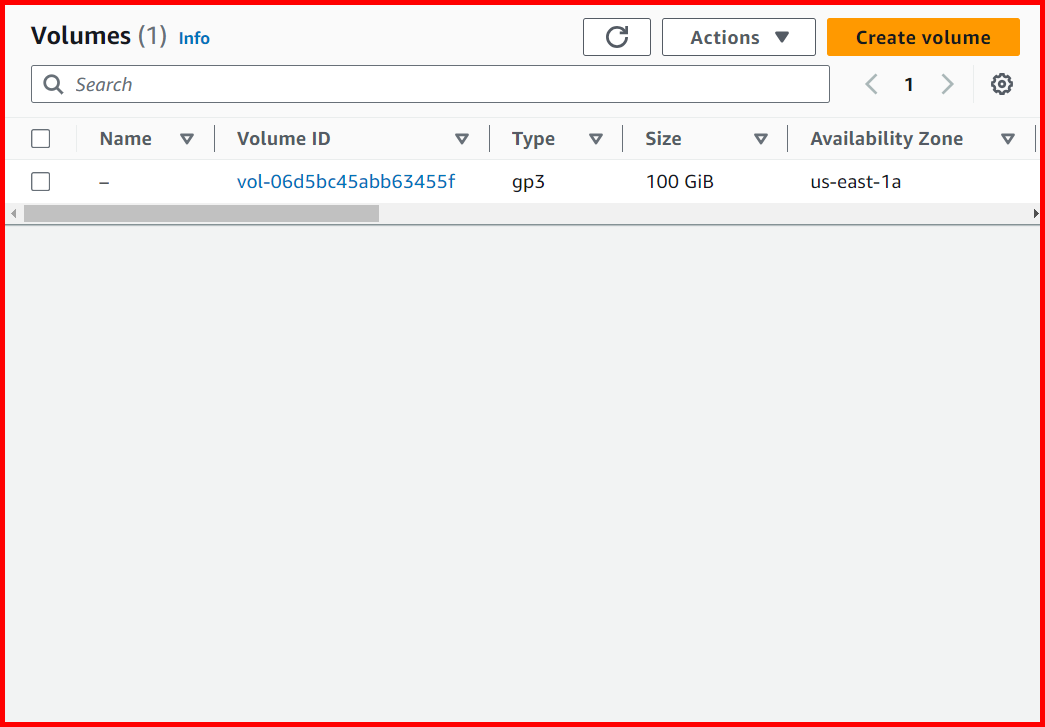
Task: Select page 1 in pagination
Action: (x=909, y=84)
